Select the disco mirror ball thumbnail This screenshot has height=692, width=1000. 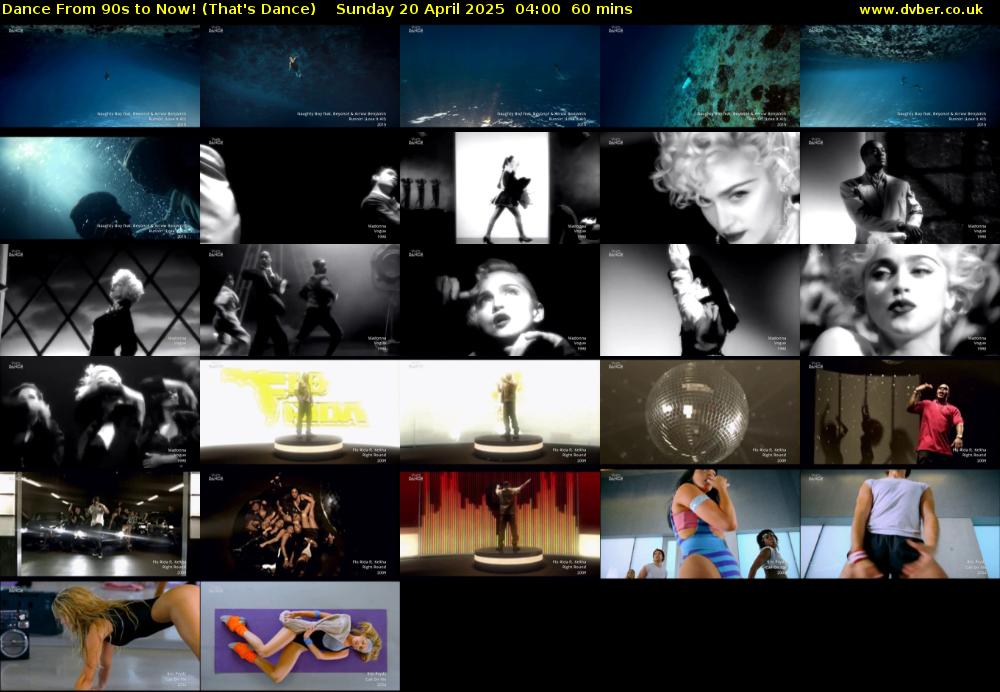pos(700,412)
